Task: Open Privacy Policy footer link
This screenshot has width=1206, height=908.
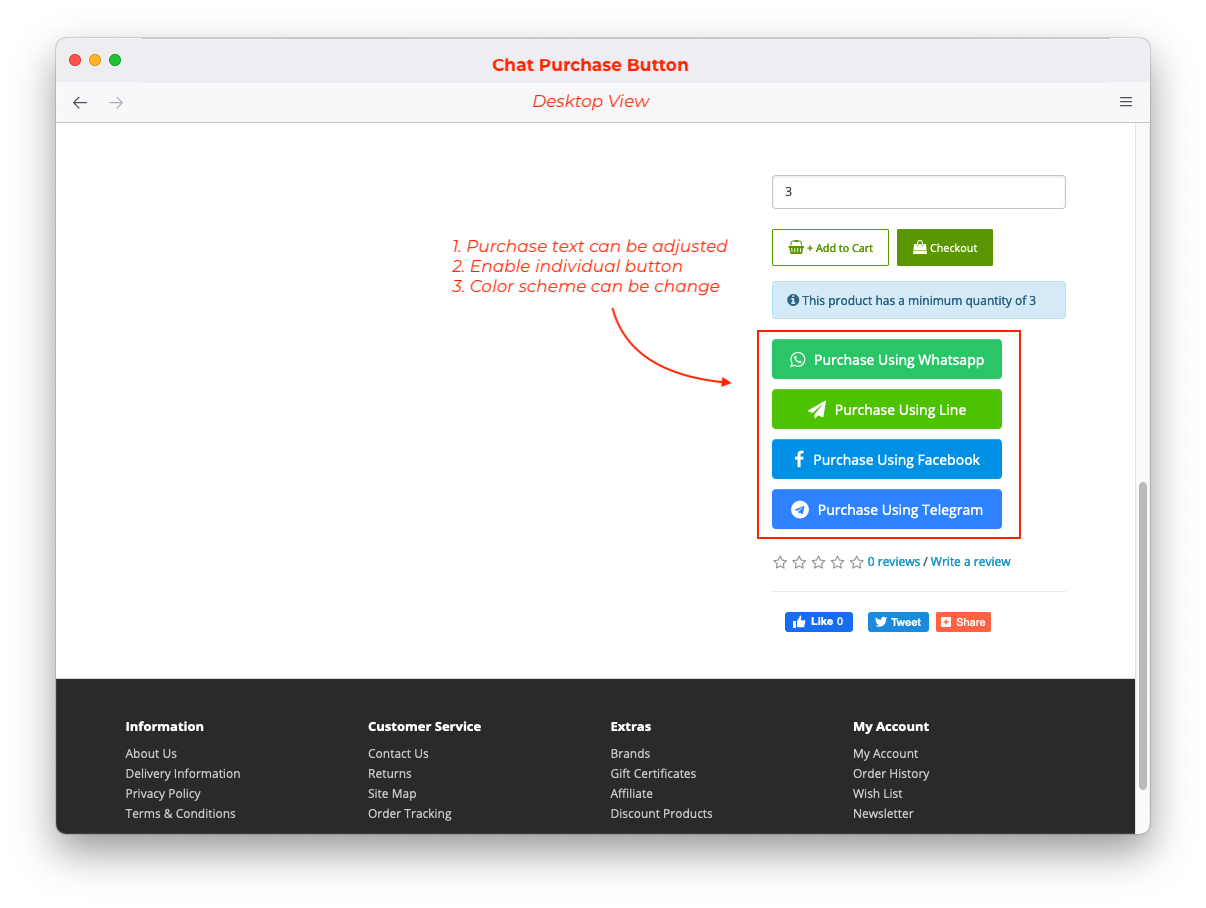Action: (163, 794)
